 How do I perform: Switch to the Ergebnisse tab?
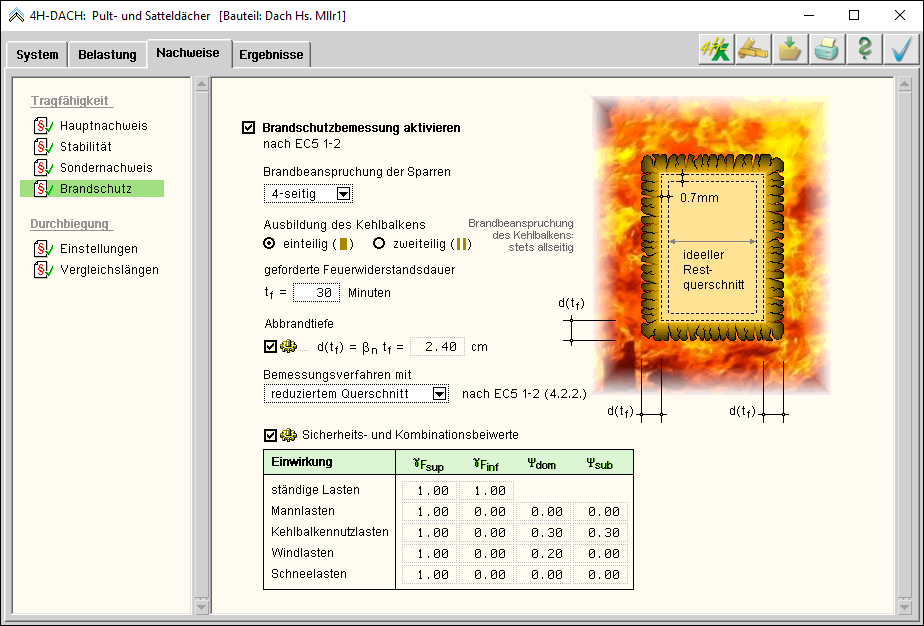[x=271, y=55]
